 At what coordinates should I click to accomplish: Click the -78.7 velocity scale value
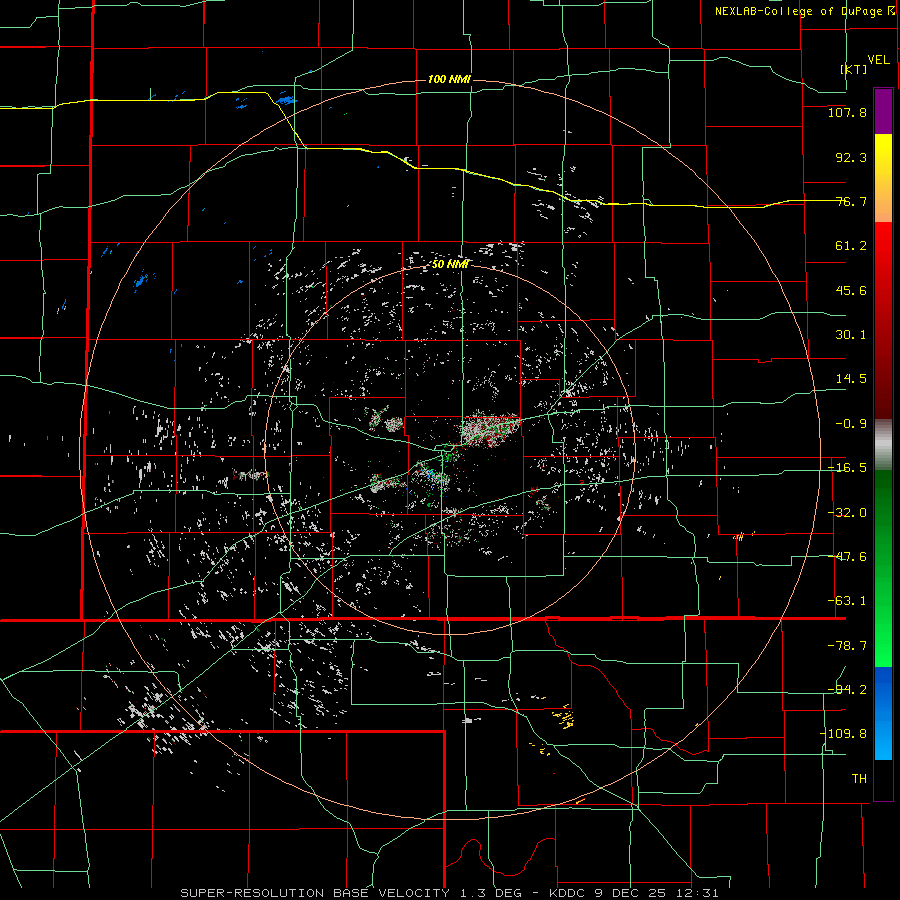847,646
